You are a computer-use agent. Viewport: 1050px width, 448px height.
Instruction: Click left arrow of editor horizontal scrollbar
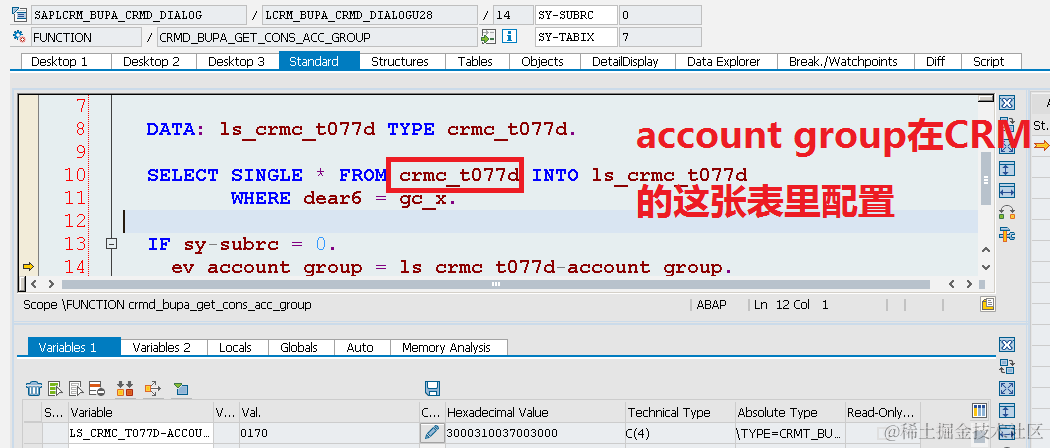coord(33,284)
